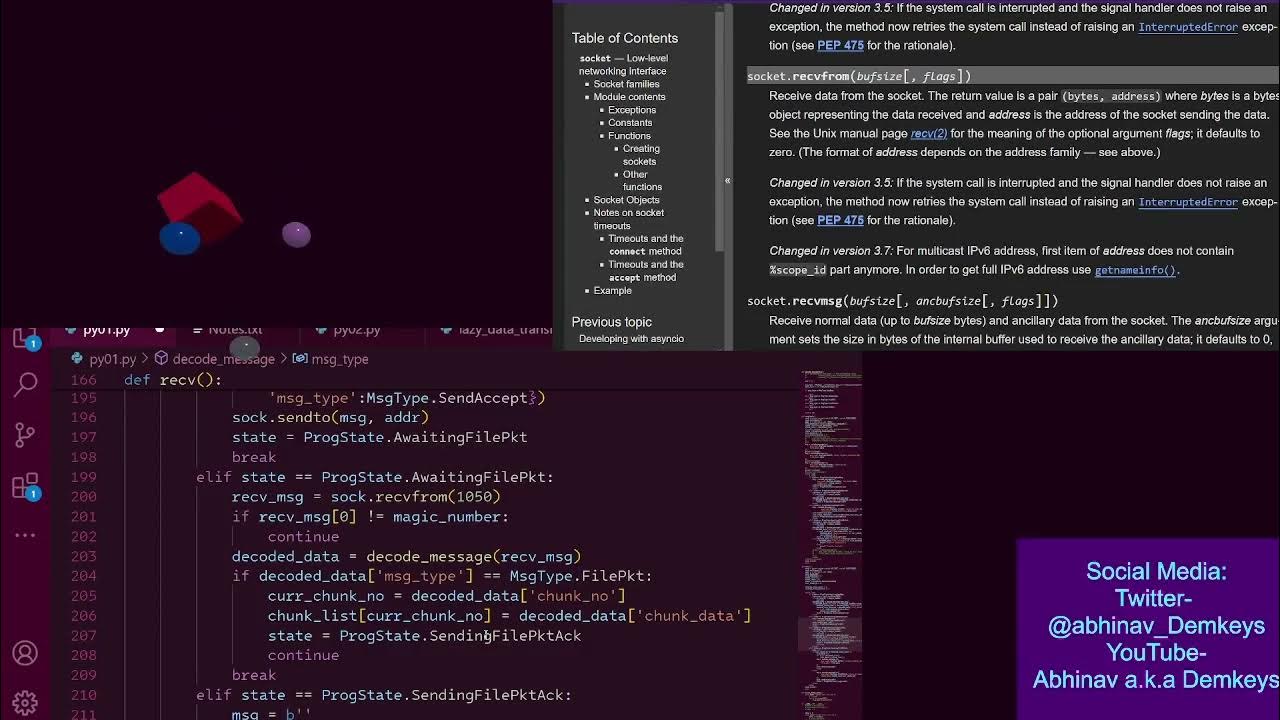Click the variable symbol icon before msg_type

click(299, 359)
